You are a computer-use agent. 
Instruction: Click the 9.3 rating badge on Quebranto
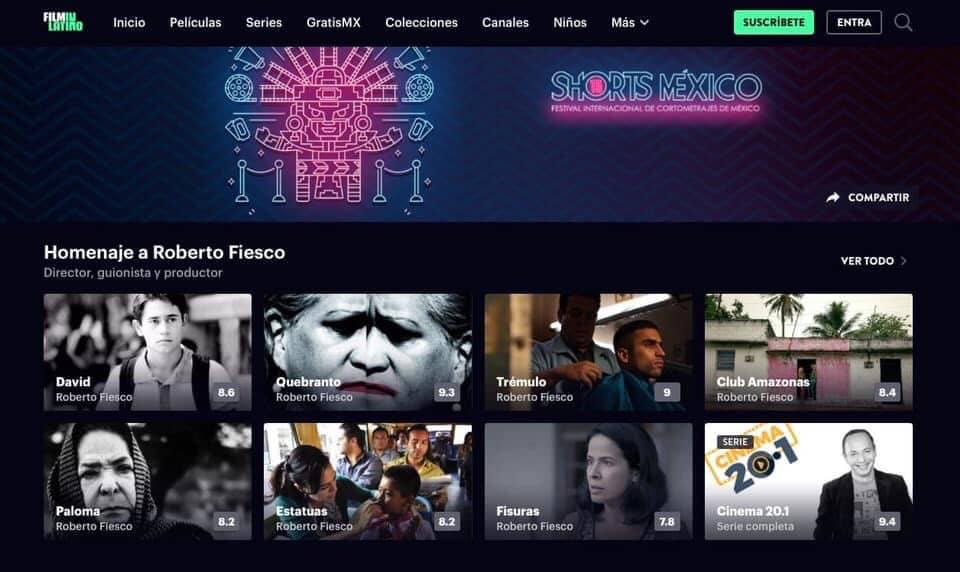[446, 393]
